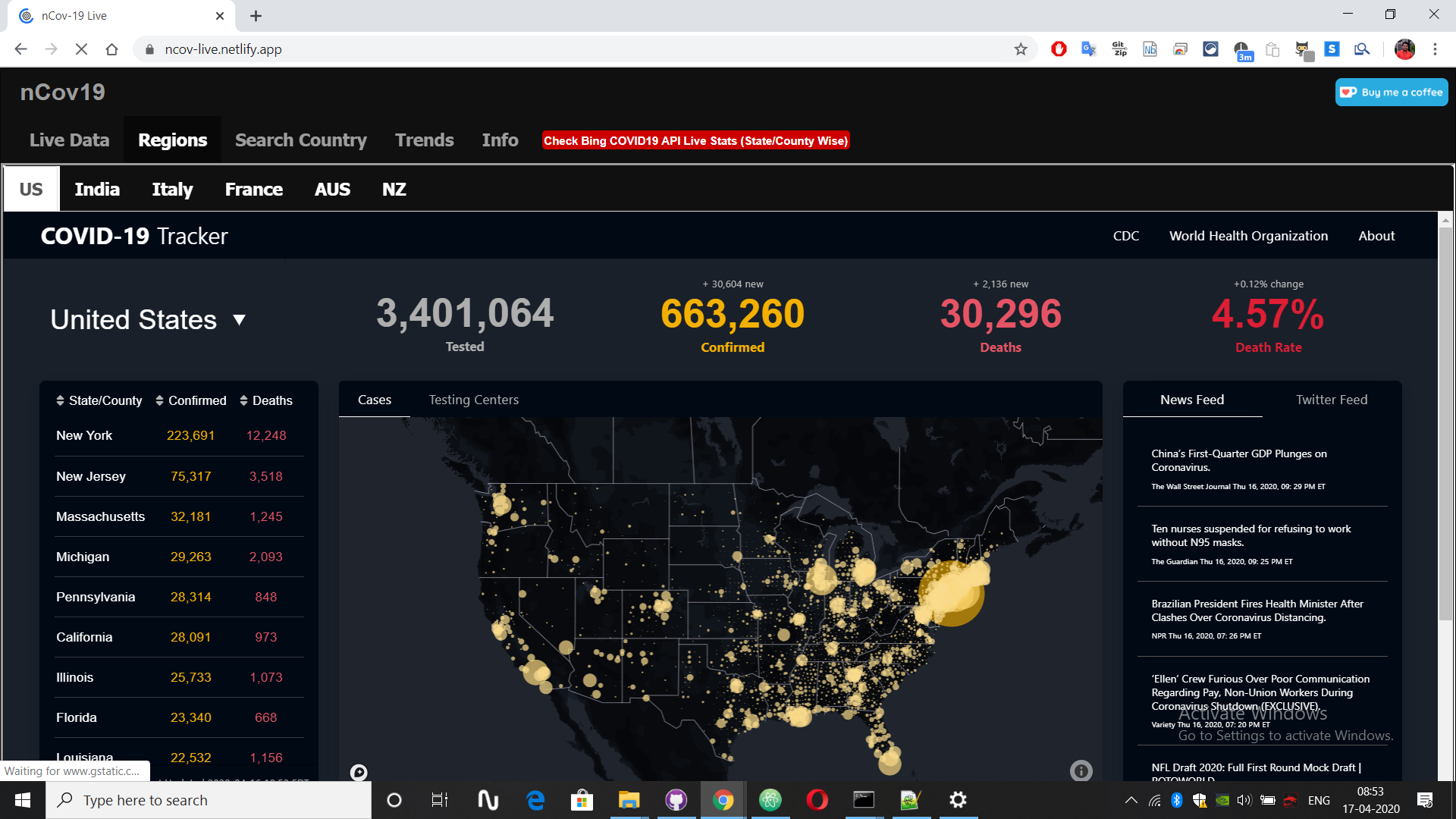This screenshot has width=1456, height=819.
Task: Open the Twitter Feed tab
Action: tap(1331, 400)
